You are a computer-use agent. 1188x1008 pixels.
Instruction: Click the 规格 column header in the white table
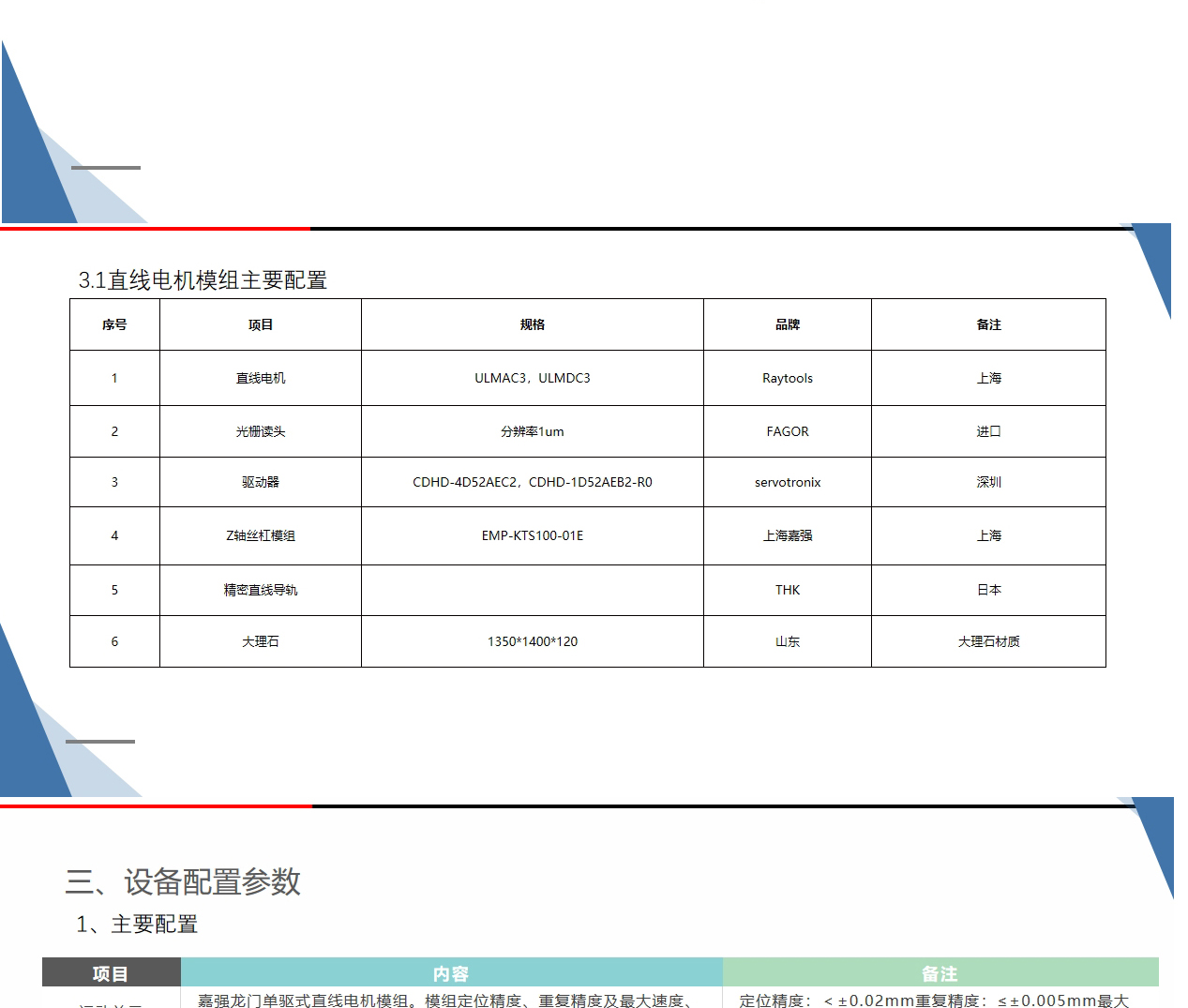pyautogui.click(x=532, y=324)
